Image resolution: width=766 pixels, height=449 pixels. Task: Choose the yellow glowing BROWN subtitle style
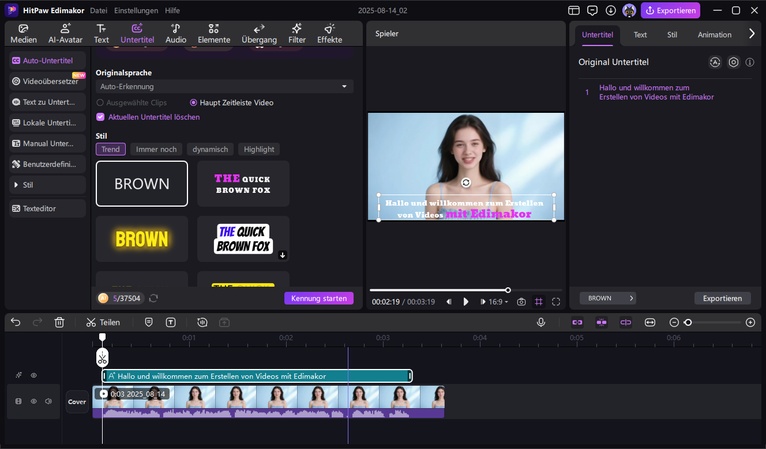pos(142,239)
